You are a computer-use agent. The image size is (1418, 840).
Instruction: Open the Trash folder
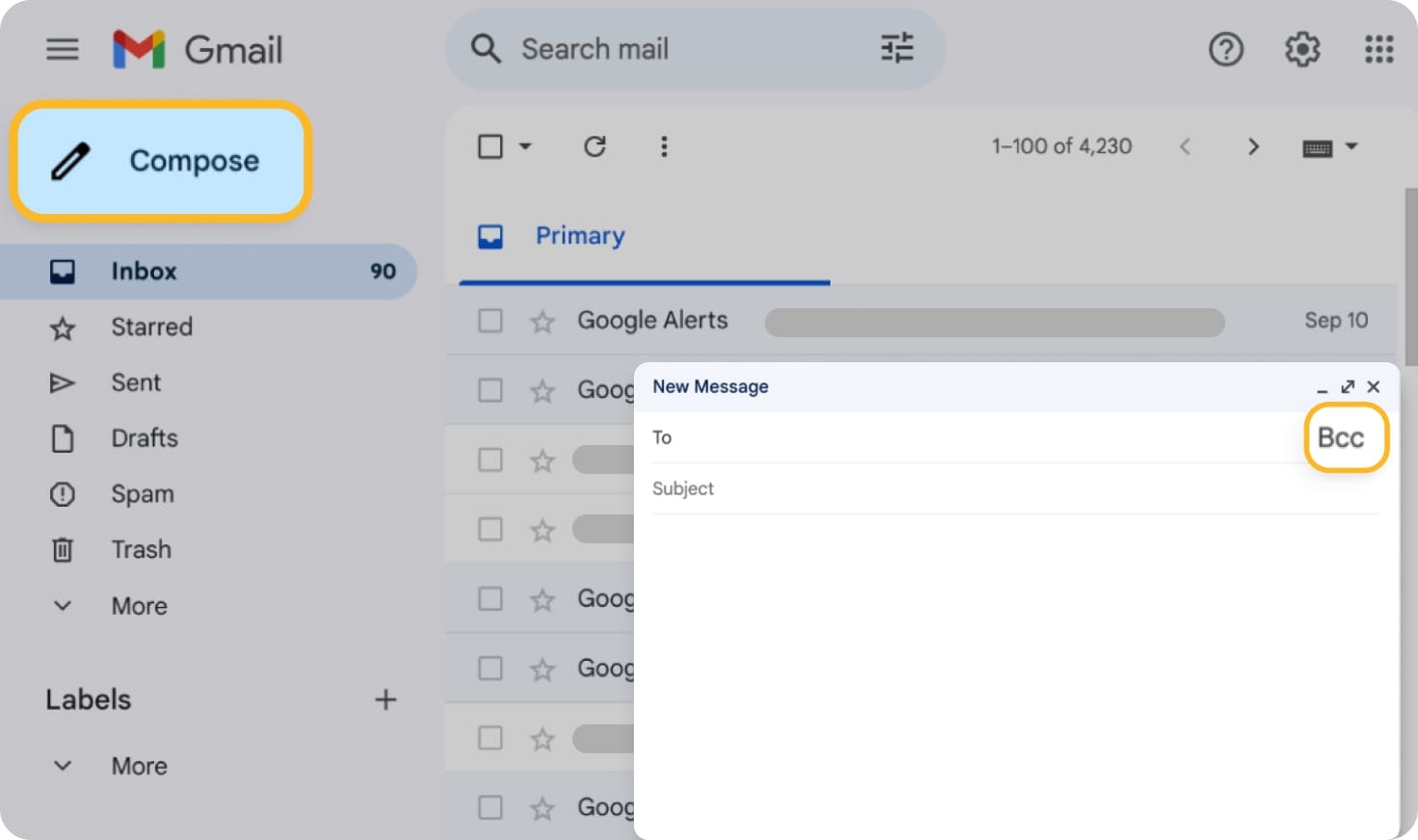click(x=141, y=549)
